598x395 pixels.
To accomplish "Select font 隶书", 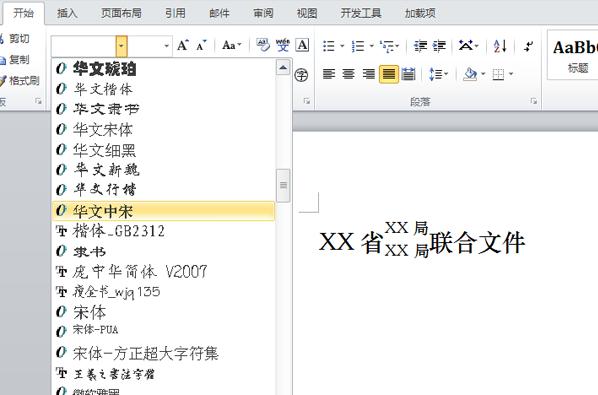I will pos(163,252).
